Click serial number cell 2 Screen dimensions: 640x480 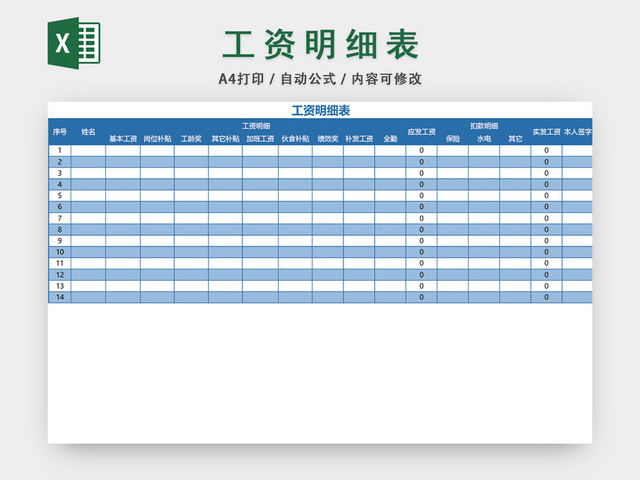(60, 162)
